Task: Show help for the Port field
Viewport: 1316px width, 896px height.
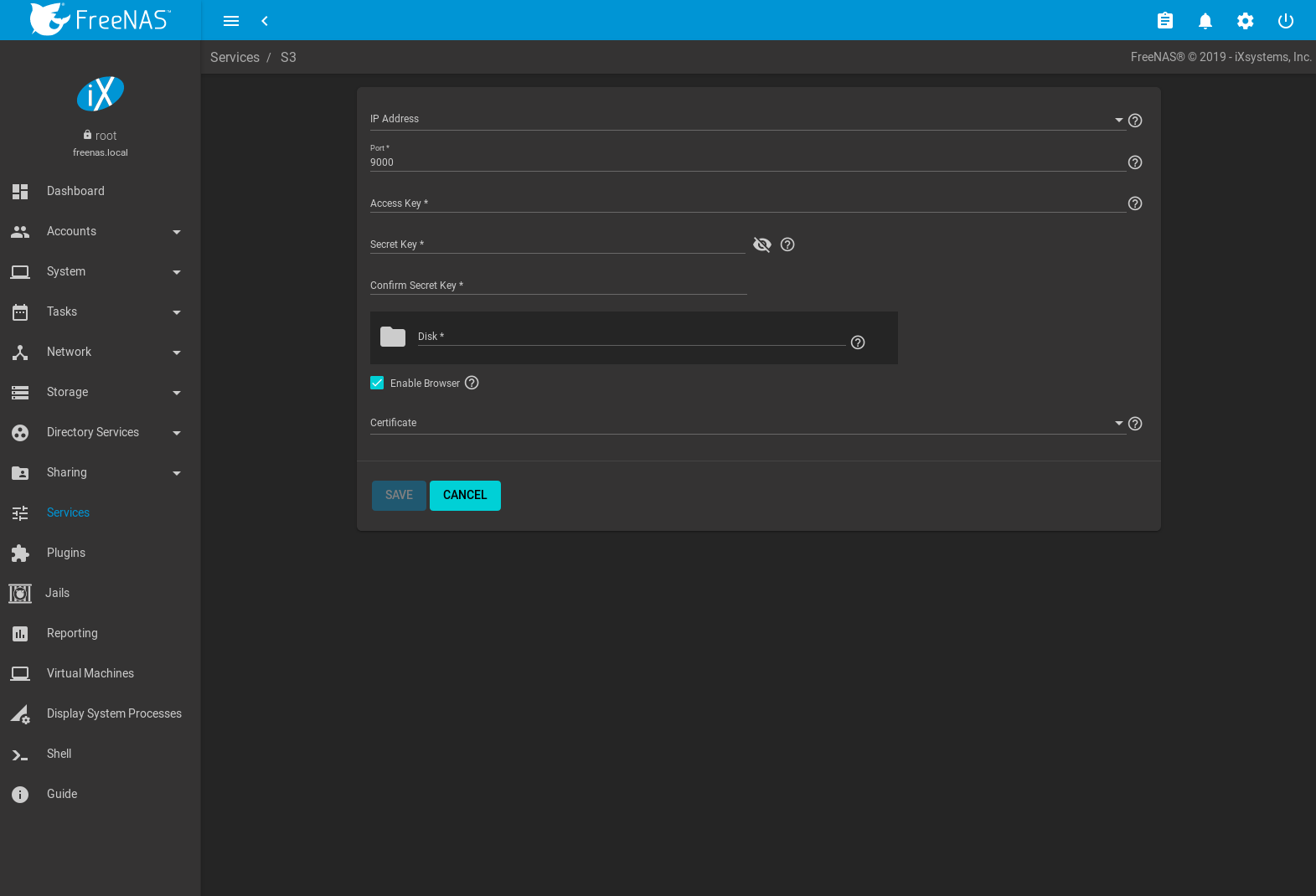Action: click(1134, 162)
